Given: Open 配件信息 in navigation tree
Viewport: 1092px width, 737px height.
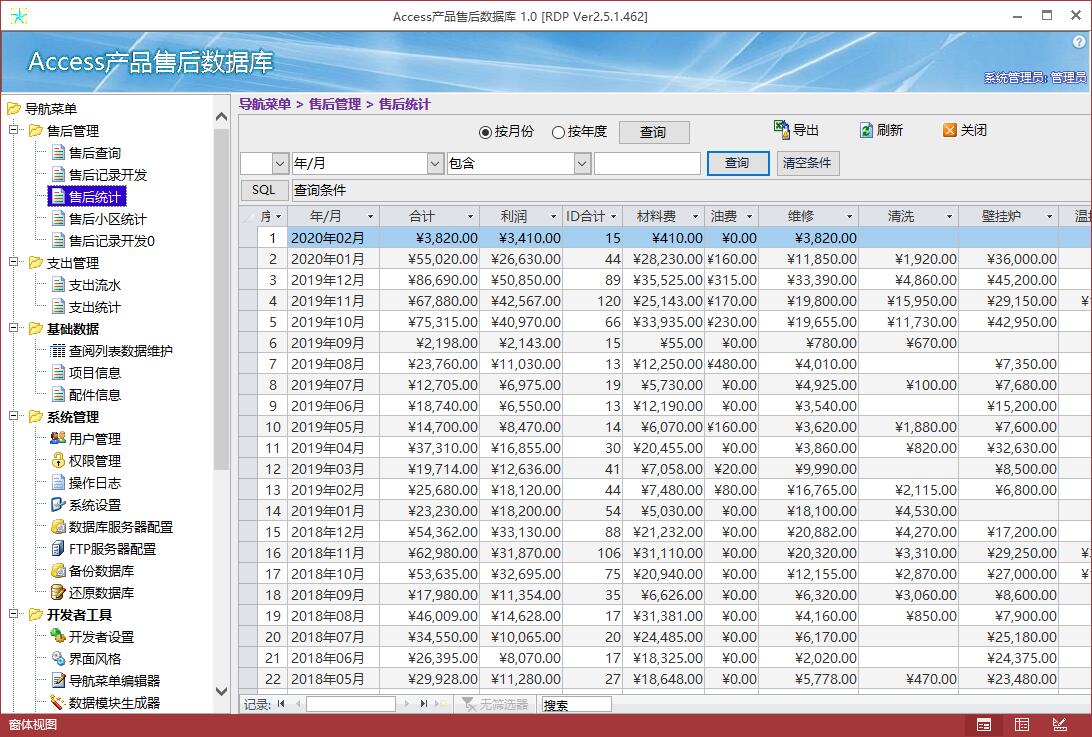Looking at the screenshot, I should click(x=95, y=395).
